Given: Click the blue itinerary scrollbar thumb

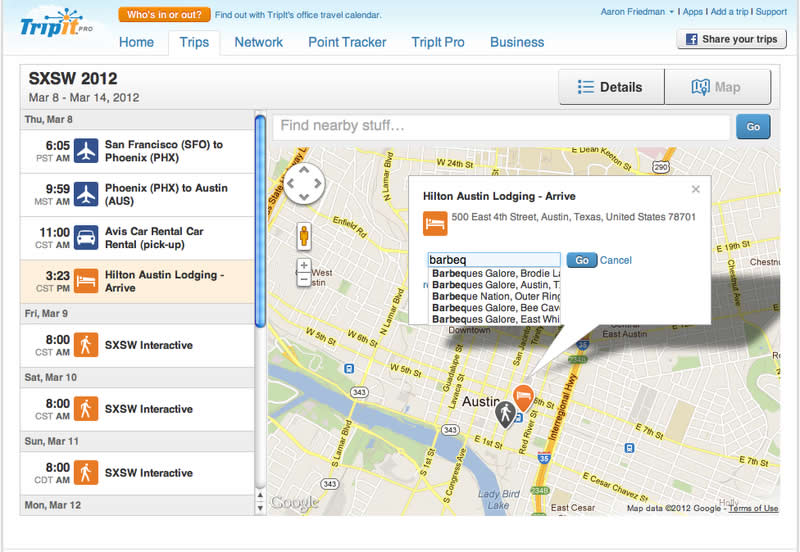Looking at the screenshot, I should (x=260, y=221).
